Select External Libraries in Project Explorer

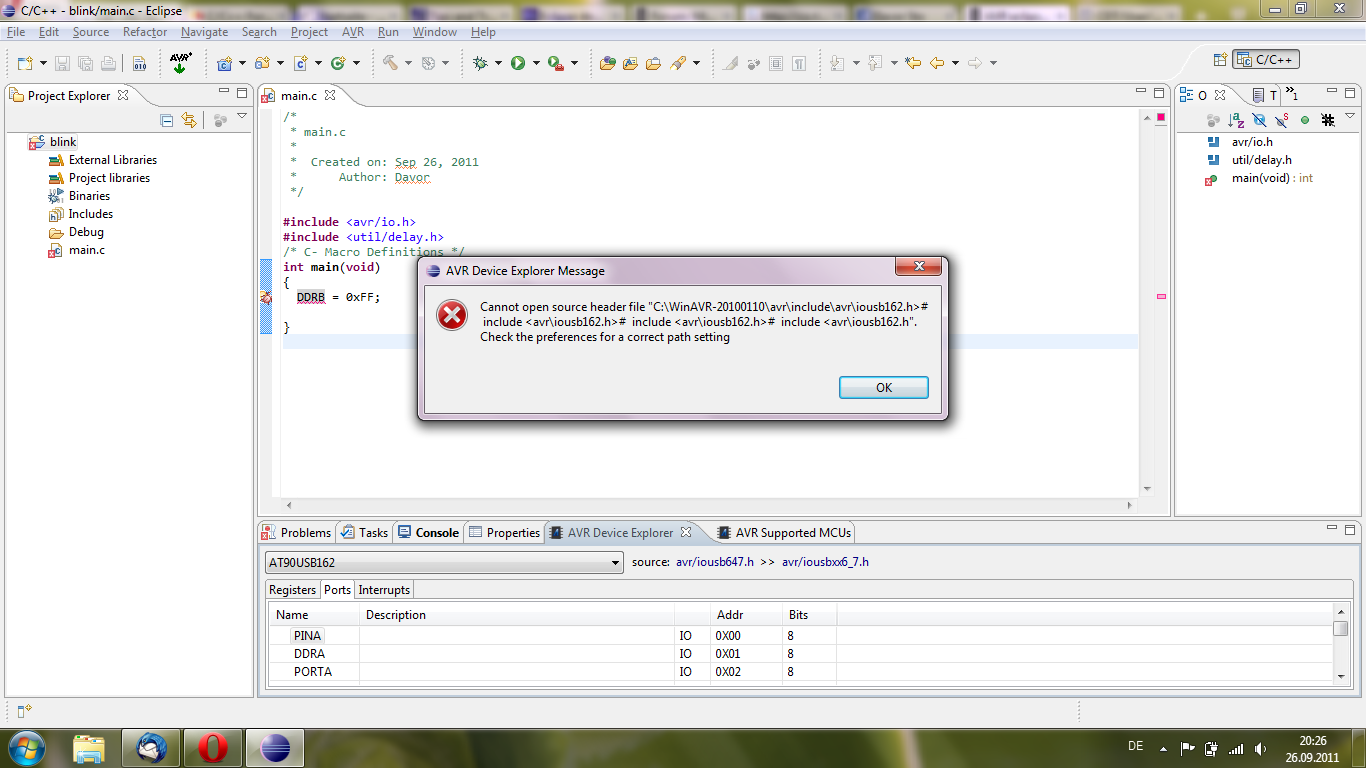pyautogui.click(x=113, y=160)
